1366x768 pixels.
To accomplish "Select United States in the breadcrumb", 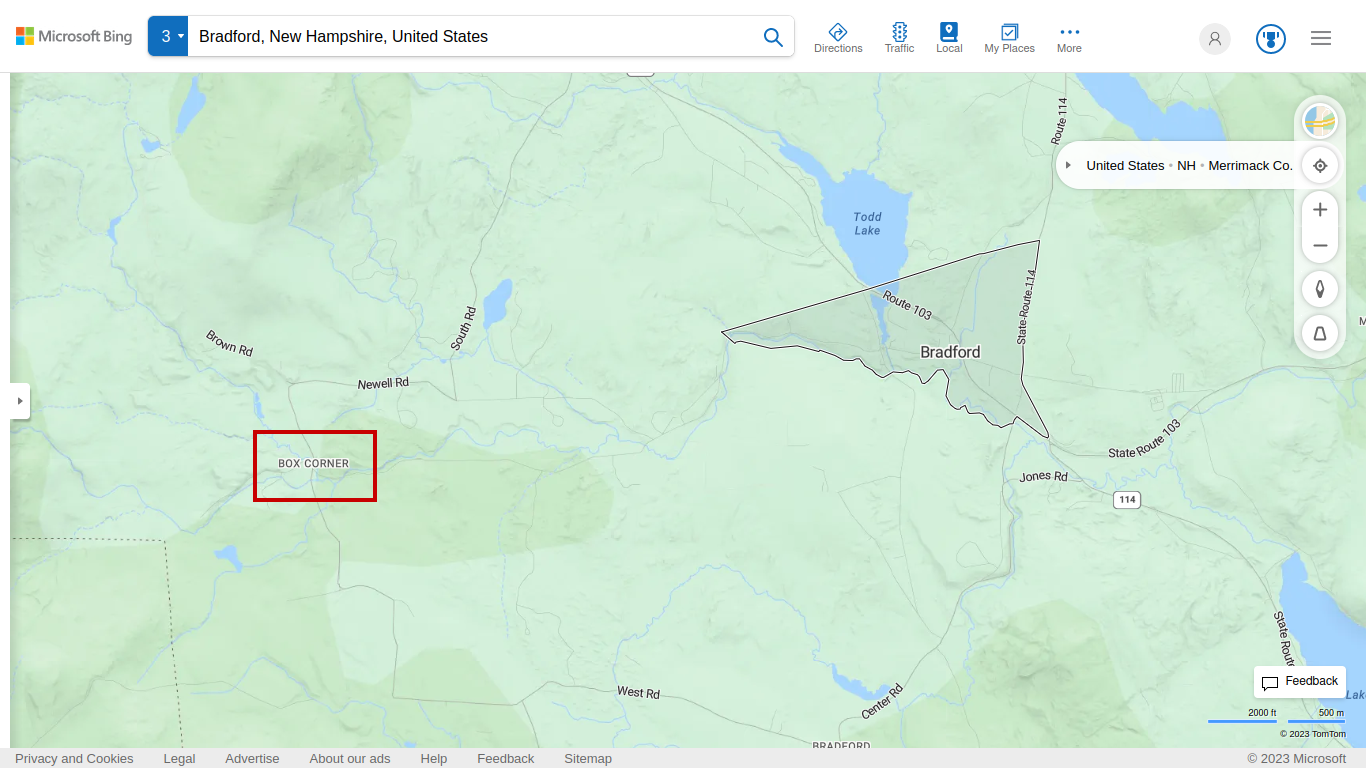I will (1125, 166).
